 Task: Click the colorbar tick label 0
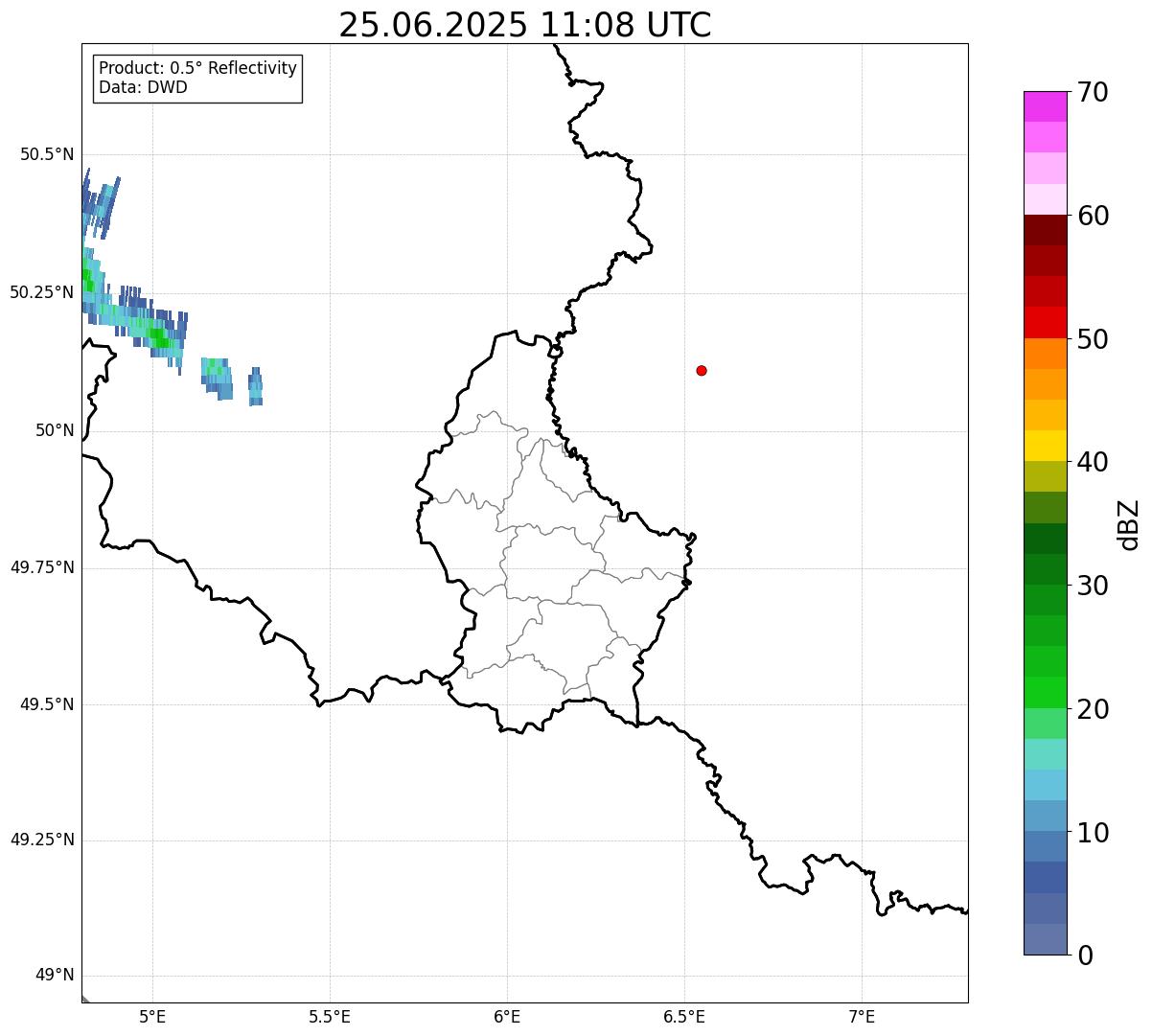pos(1085,955)
